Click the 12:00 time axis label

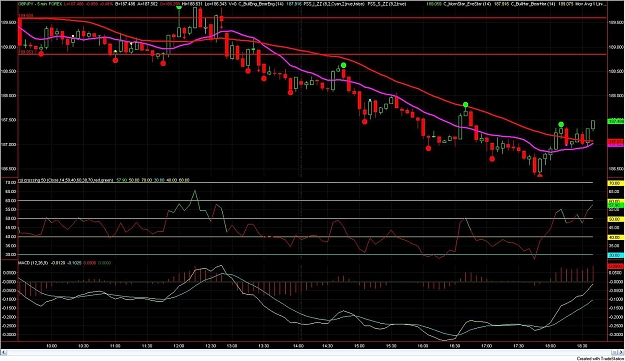click(179, 346)
